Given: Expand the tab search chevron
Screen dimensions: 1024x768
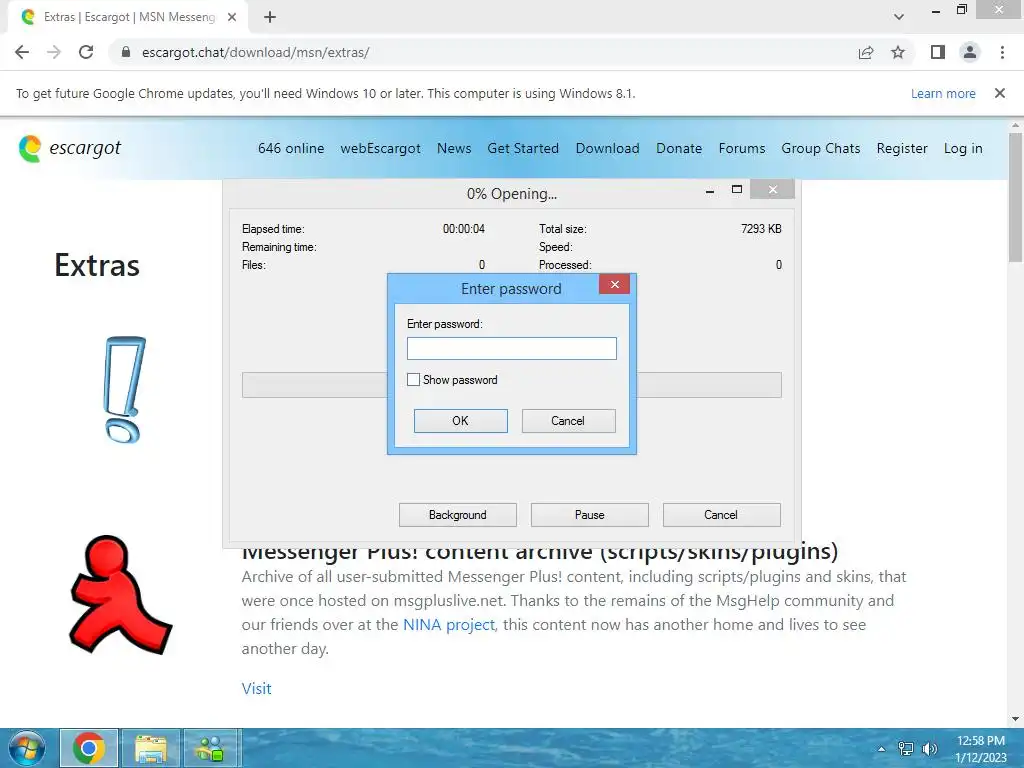Looking at the screenshot, I should [x=899, y=17].
